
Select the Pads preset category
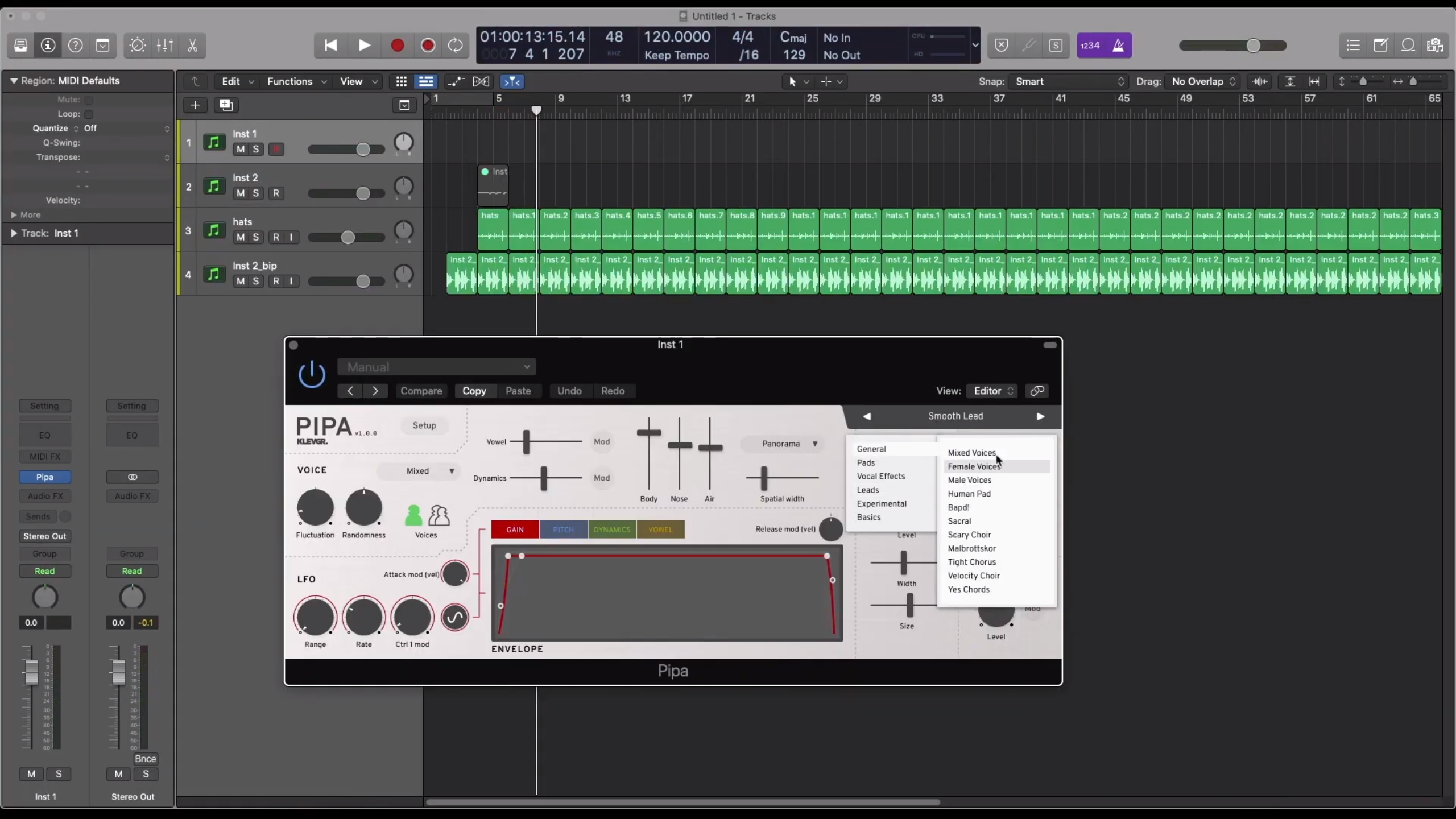[866, 462]
